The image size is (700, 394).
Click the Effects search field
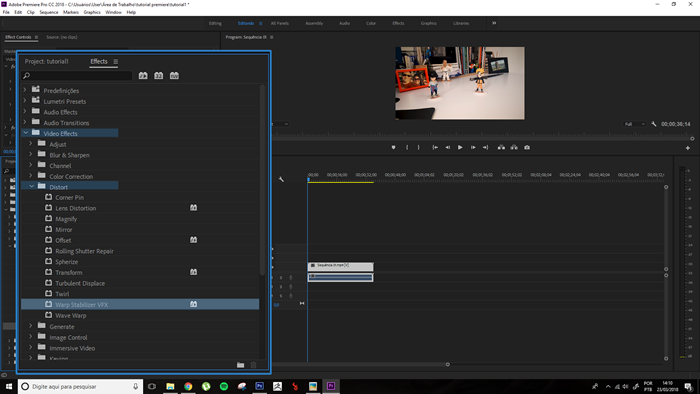(77, 75)
